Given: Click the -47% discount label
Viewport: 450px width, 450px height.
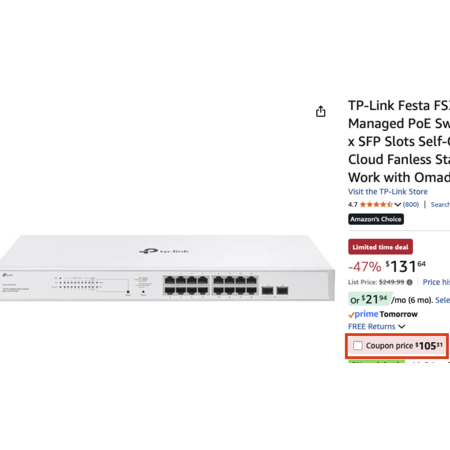Looking at the screenshot, I should click(x=365, y=267).
